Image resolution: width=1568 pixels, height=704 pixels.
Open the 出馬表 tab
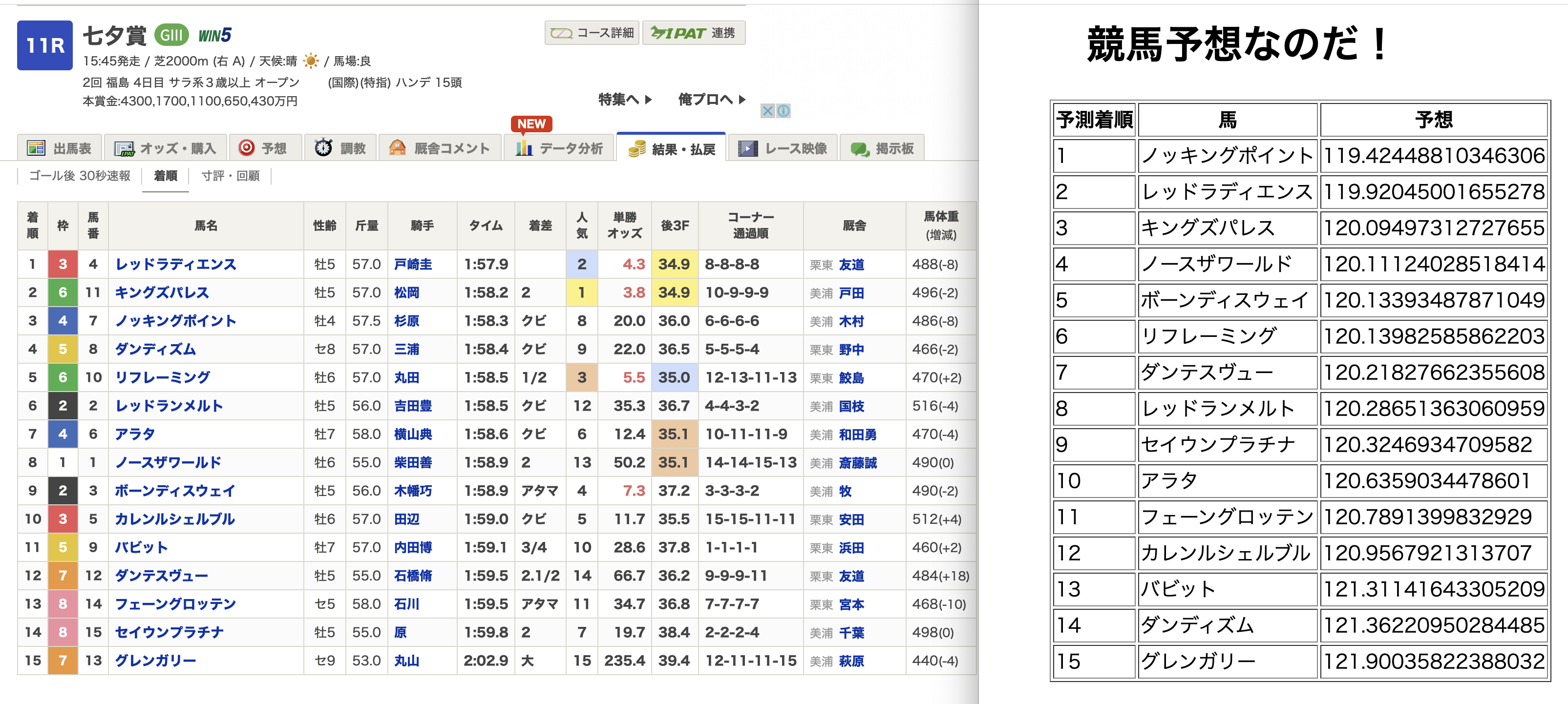(60, 148)
